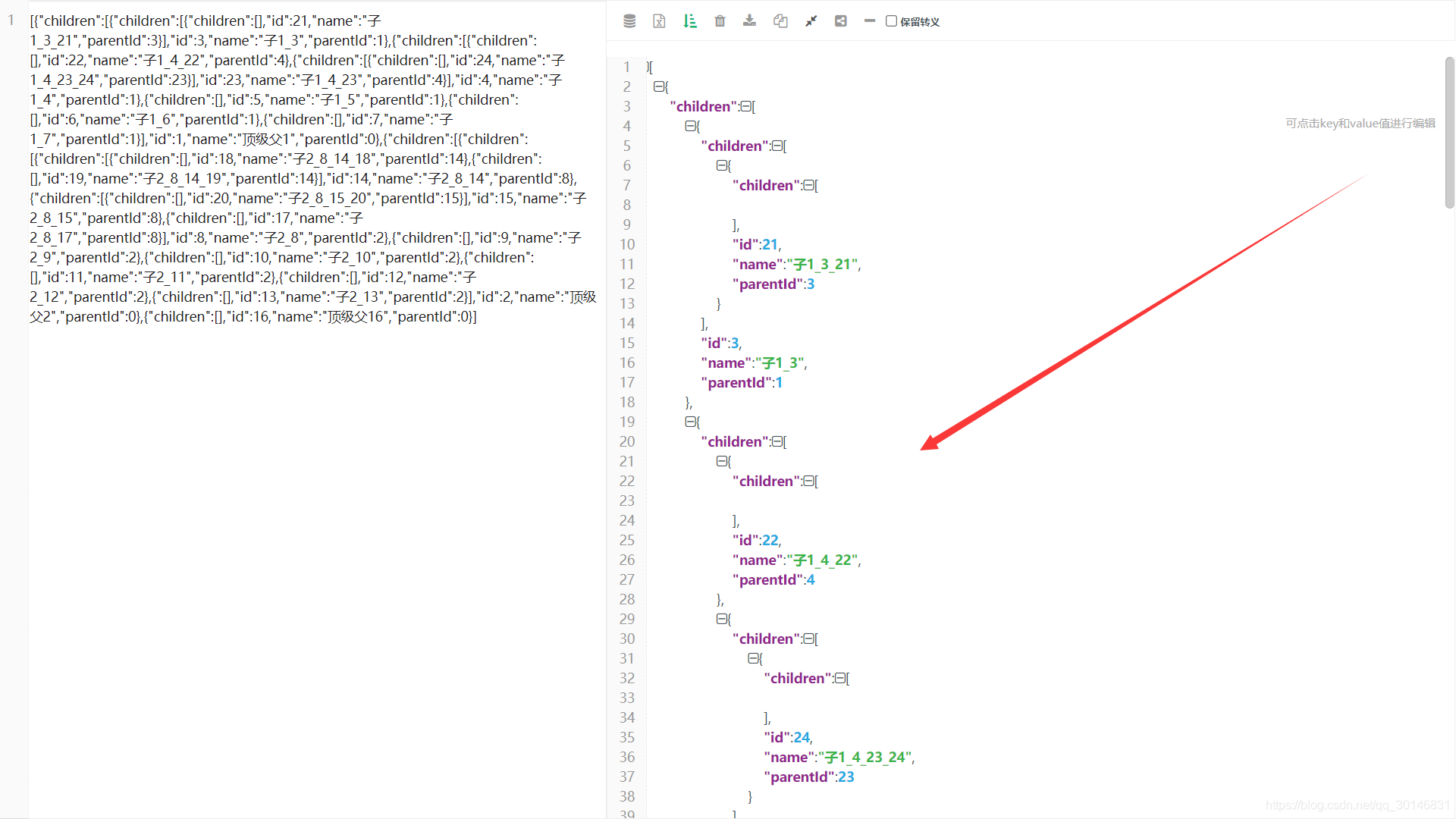Click the copy pages icon
The width and height of the screenshot is (1456, 819).
point(780,21)
